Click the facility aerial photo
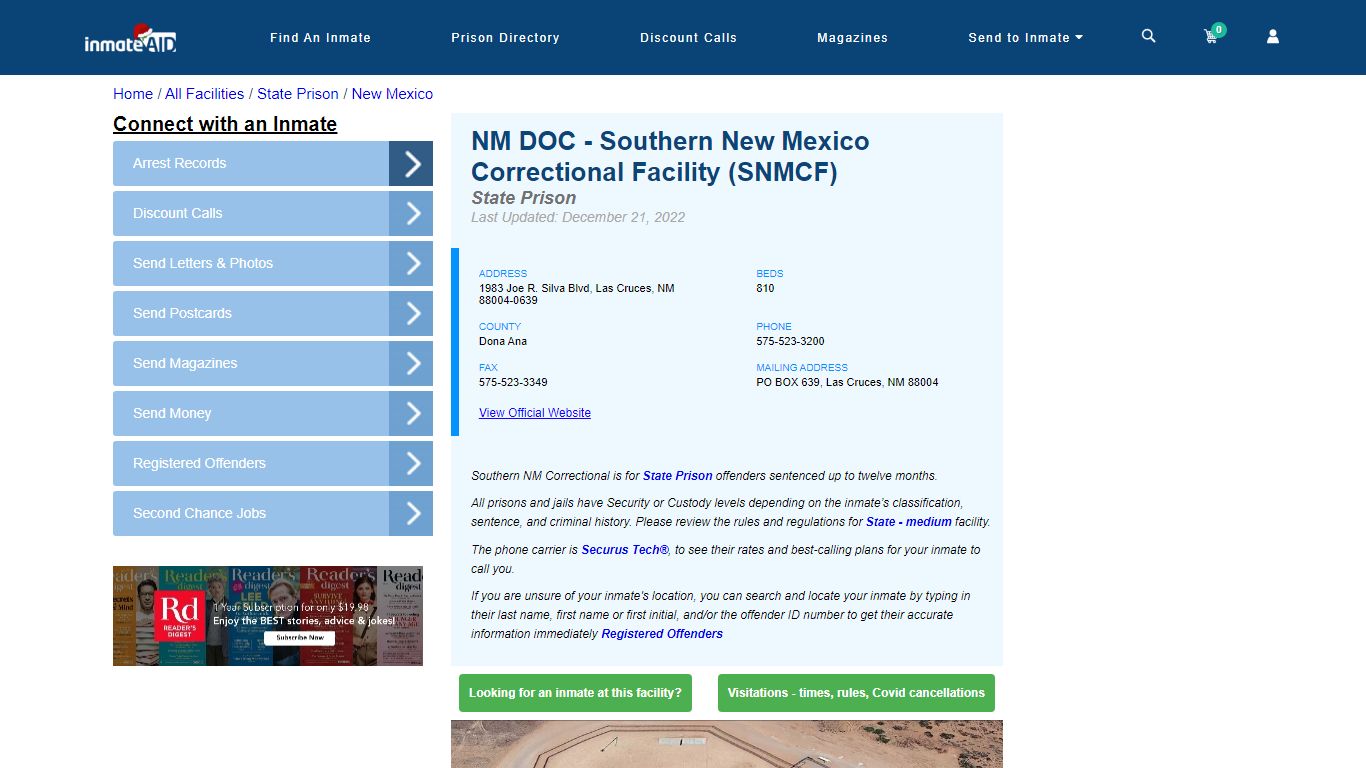 coord(727,744)
